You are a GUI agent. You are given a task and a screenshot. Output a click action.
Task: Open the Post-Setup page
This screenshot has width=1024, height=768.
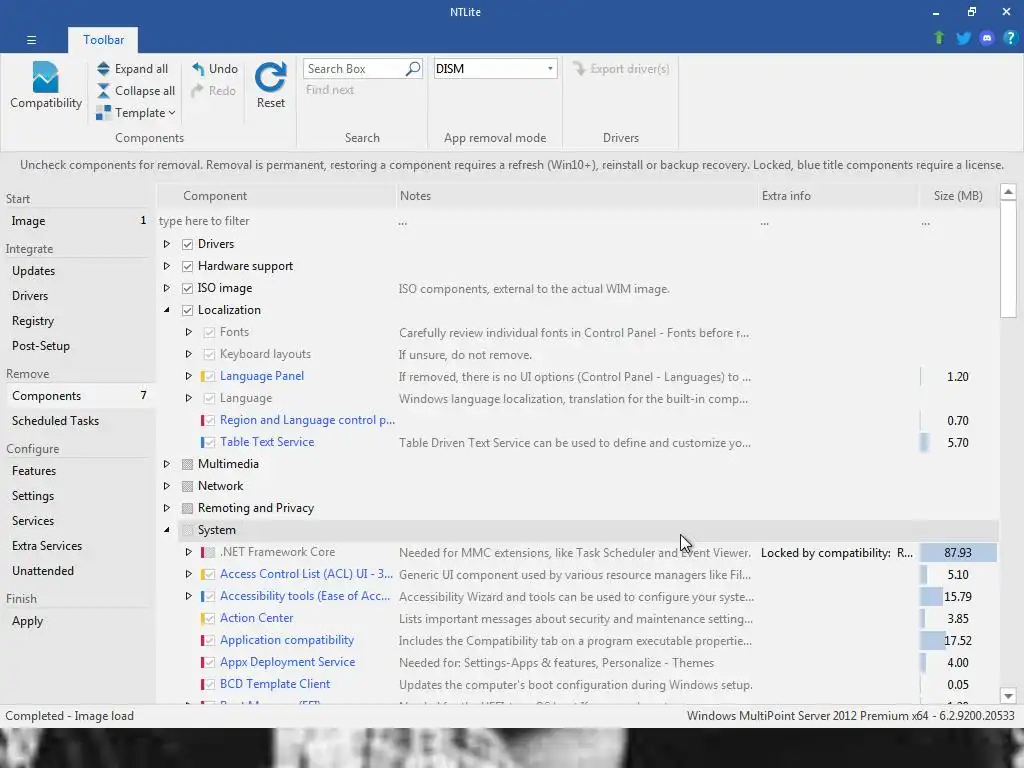pyautogui.click(x=77, y=346)
